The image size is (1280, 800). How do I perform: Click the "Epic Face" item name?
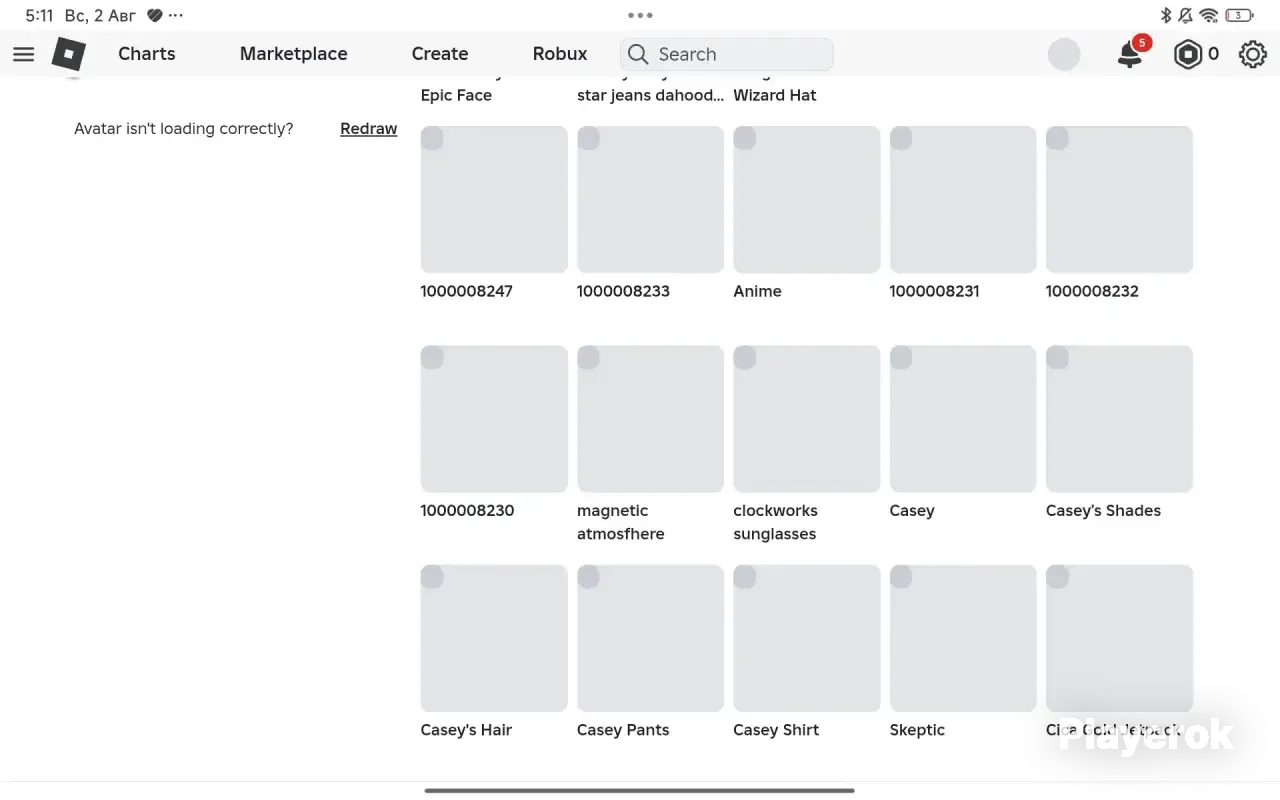(456, 95)
